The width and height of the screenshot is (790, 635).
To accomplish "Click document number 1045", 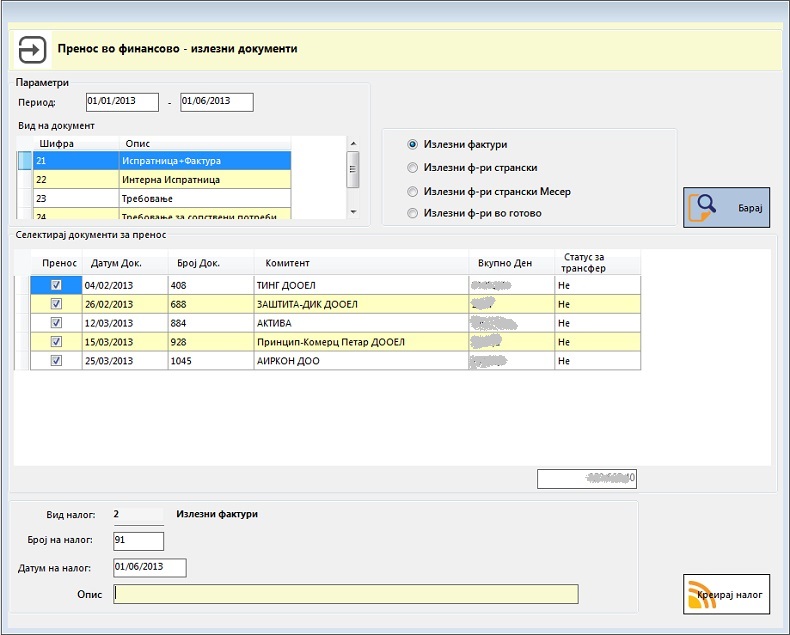I will click(x=211, y=360).
